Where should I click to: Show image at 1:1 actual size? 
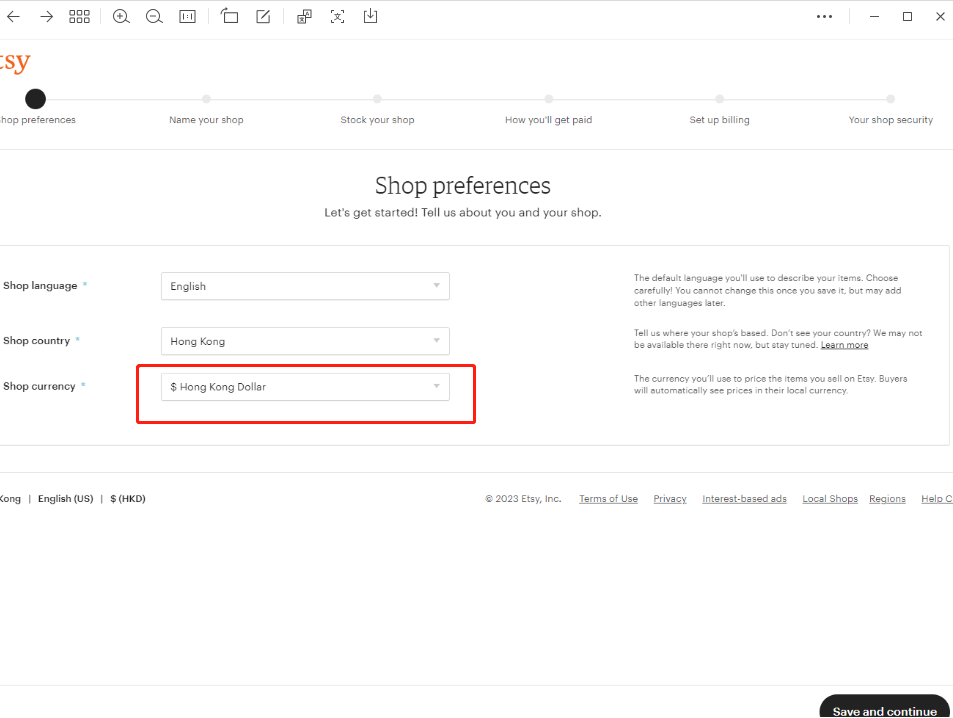pos(187,16)
